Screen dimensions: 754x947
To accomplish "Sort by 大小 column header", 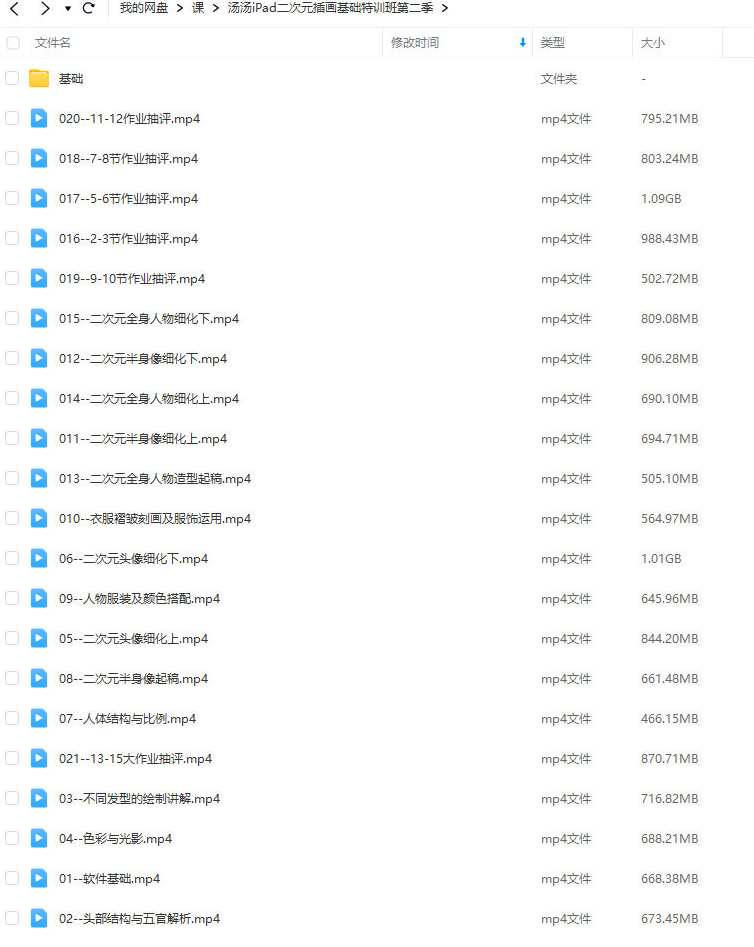I will [x=652, y=43].
